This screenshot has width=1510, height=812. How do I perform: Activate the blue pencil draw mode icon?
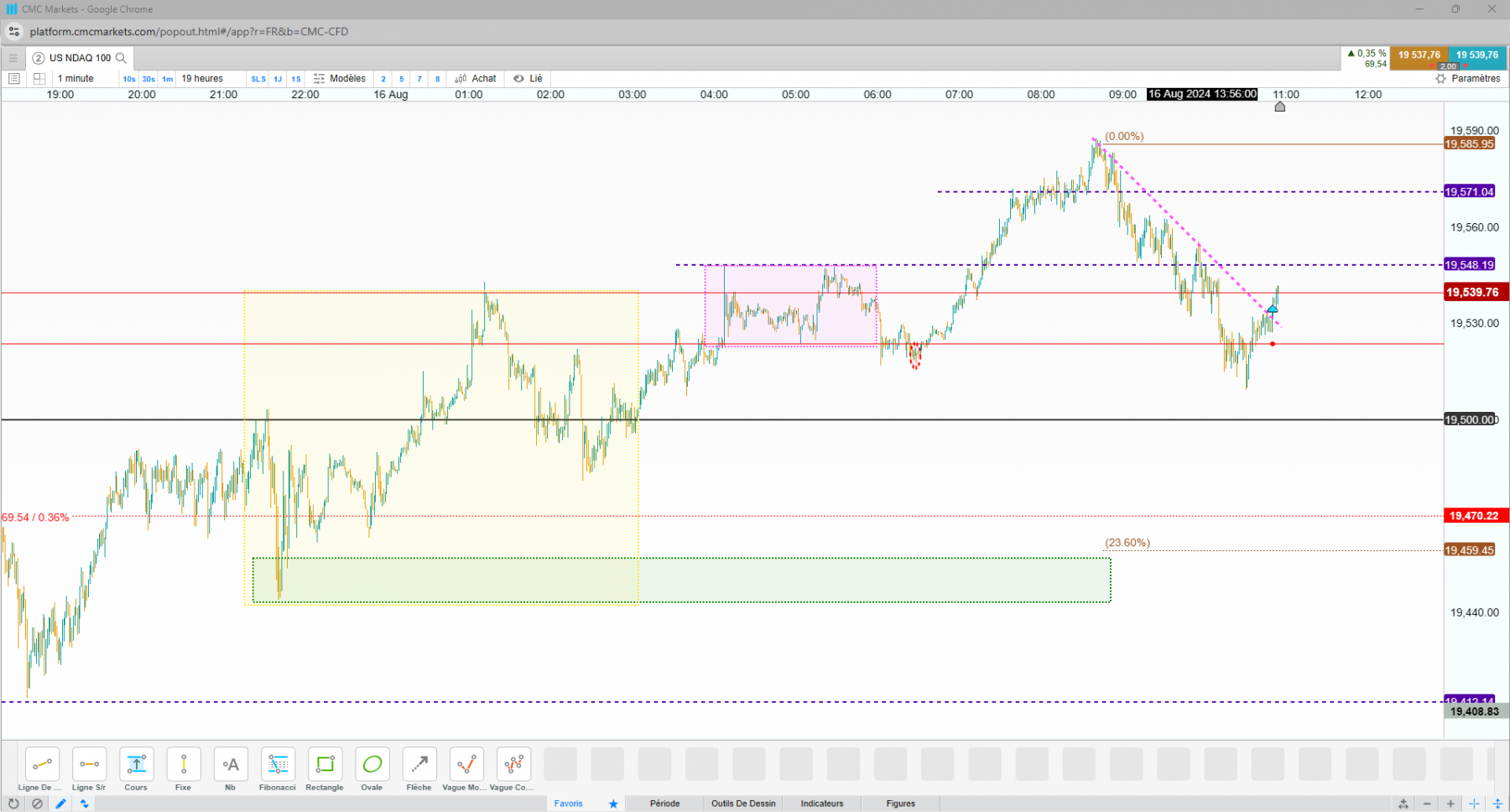(60, 804)
